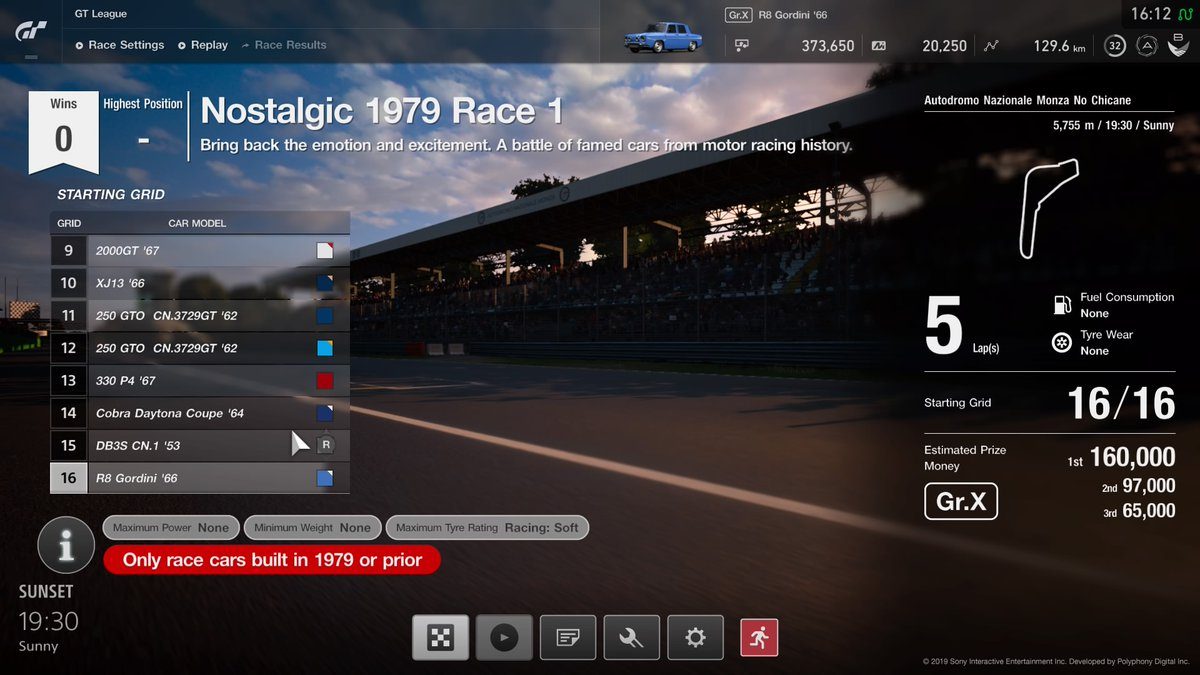Switch to the Race Results tab
The width and height of the screenshot is (1200, 675).
pos(284,45)
